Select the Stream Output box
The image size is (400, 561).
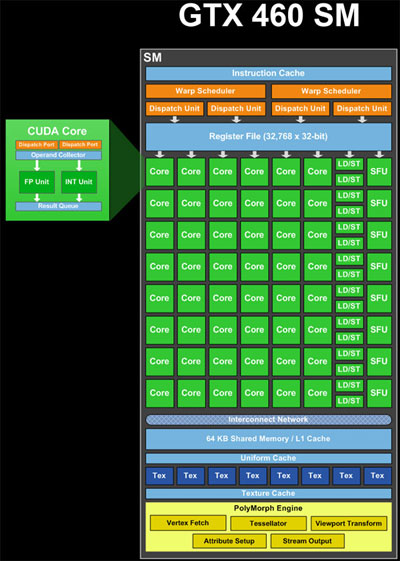pos(307,541)
